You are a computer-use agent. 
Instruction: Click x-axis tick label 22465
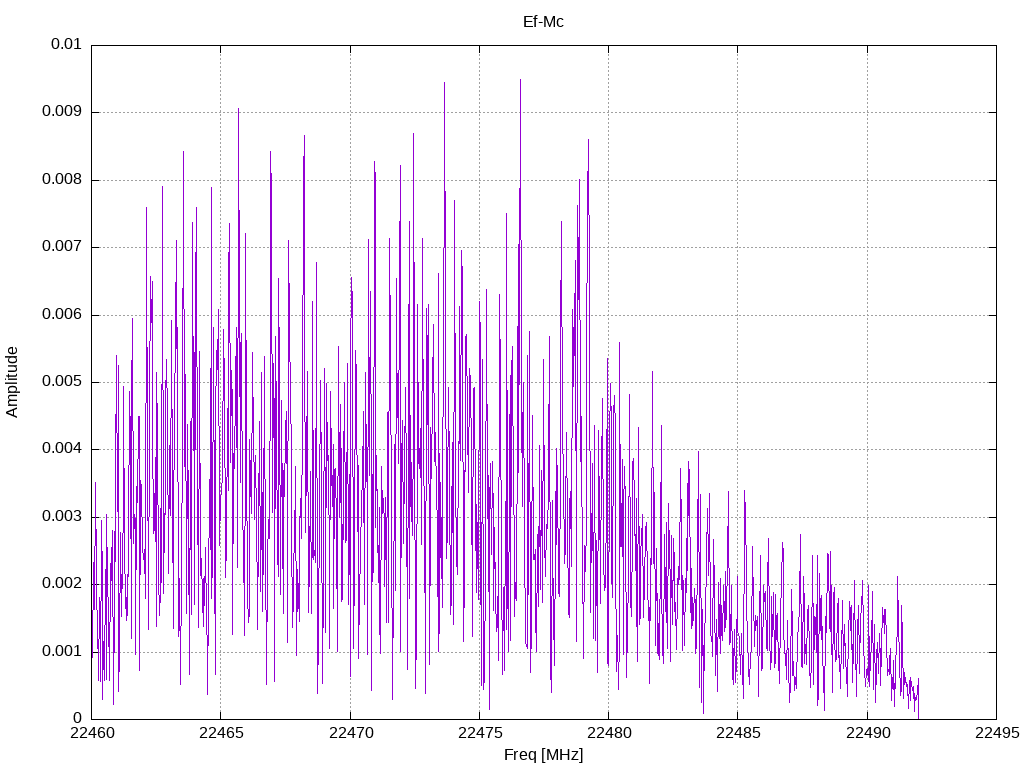pos(221,733)
